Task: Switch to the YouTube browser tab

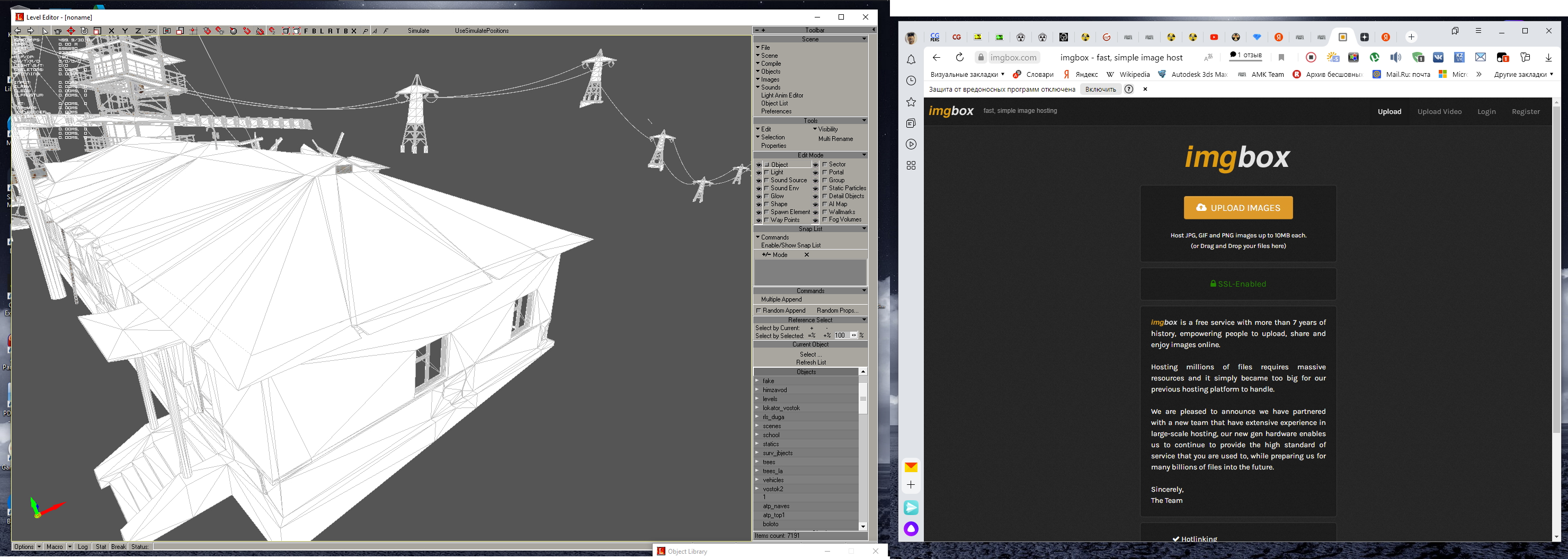Action: click(1214, 37)
